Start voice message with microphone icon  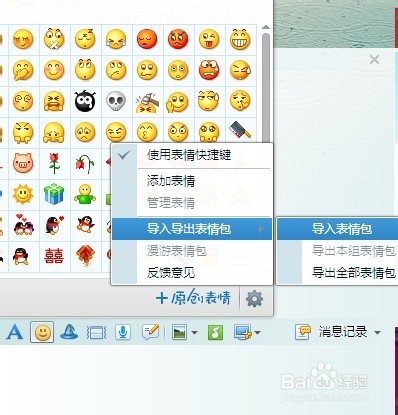click(x=123, y=332)
